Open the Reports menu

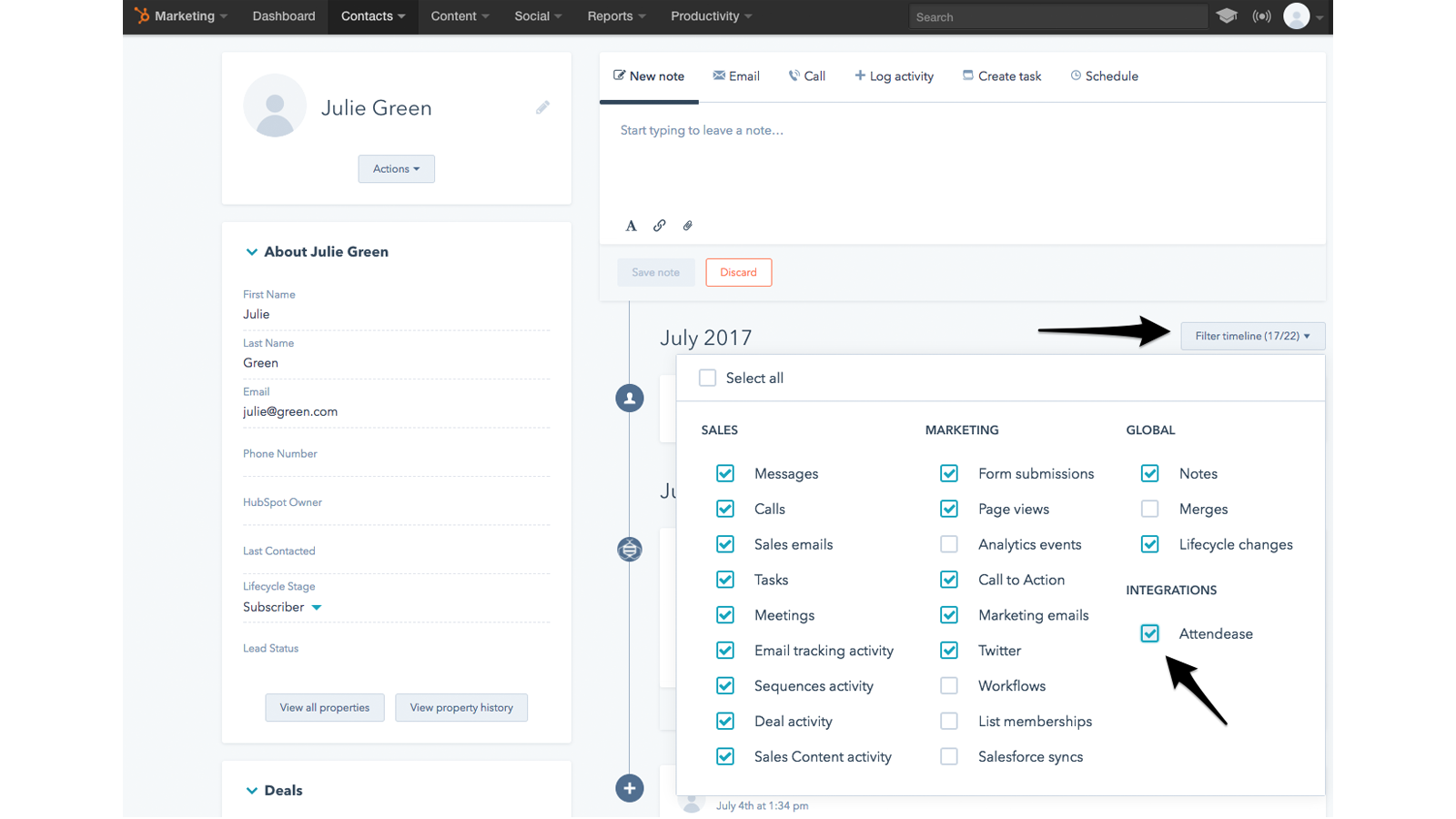[x=615, y=15]
